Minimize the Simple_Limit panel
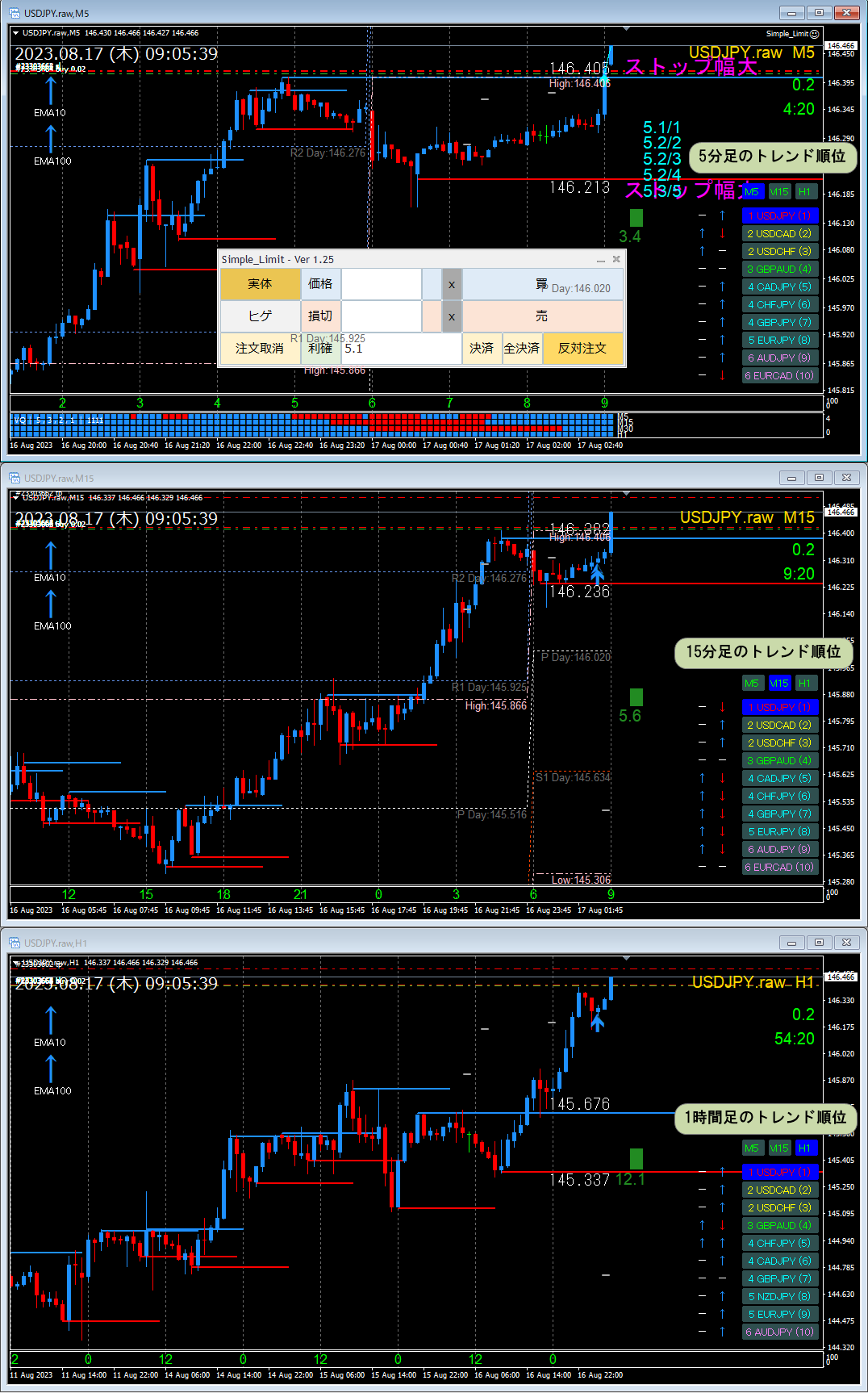868x1393 pixels. pos(600,260)
